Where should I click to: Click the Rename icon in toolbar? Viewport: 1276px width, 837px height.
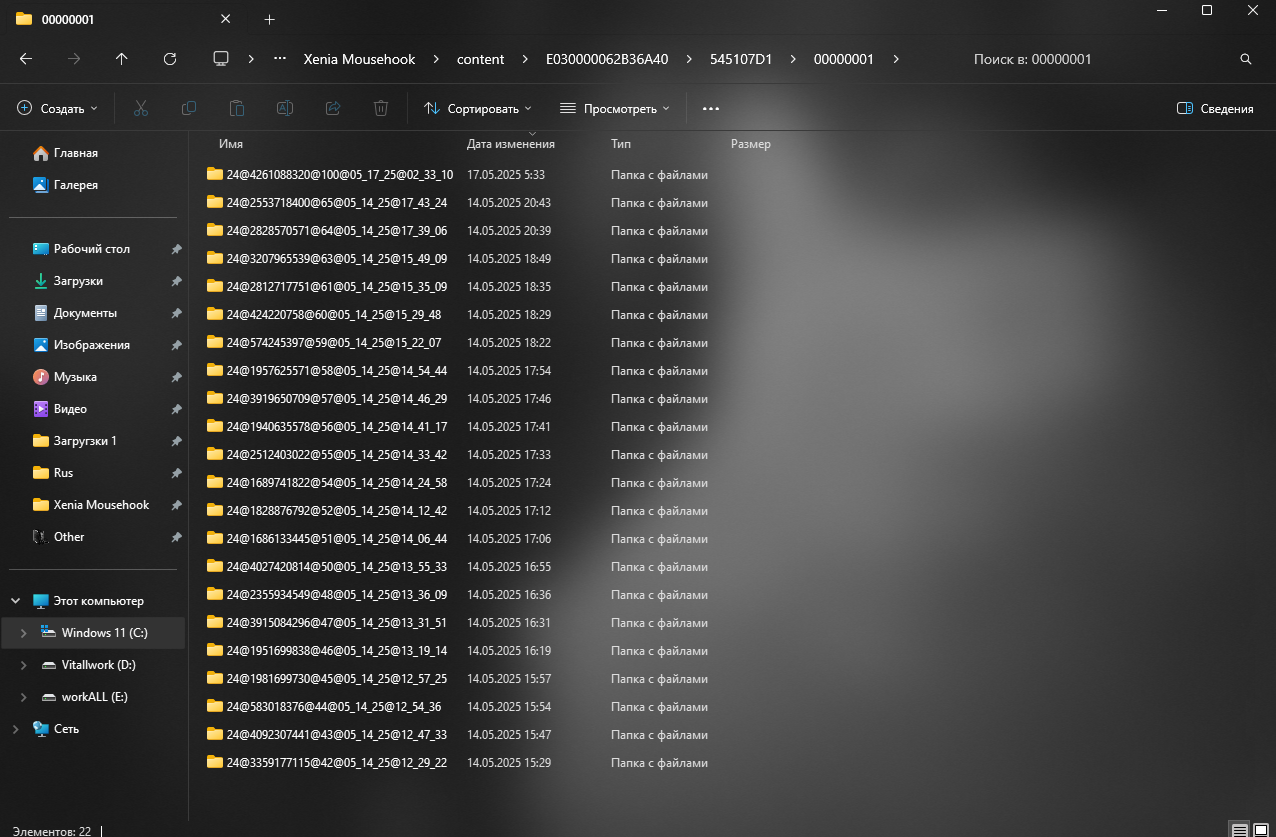tap(285, 108)
